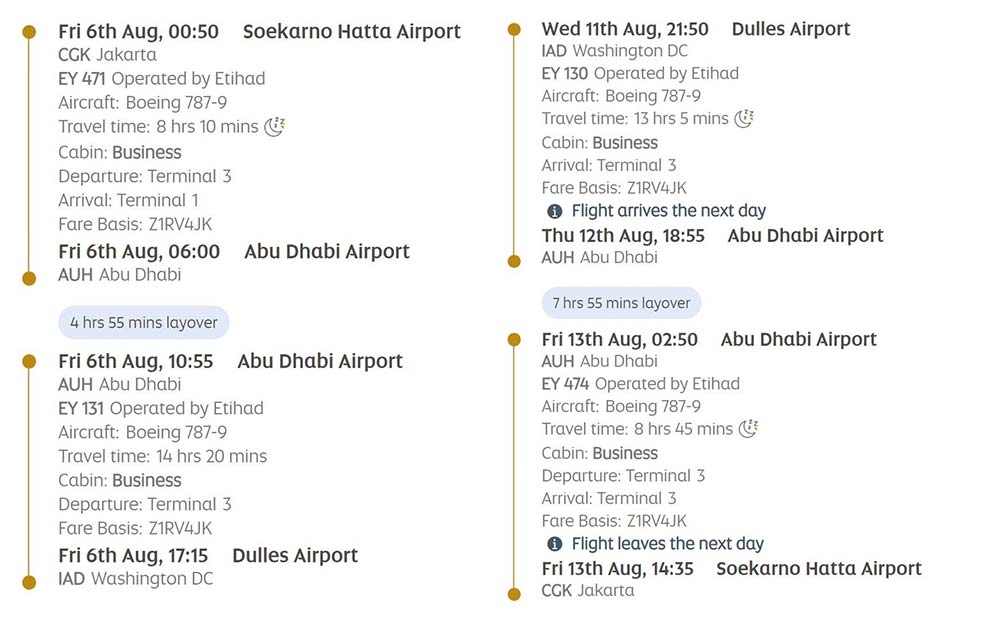This screenshot has width=1000, height=627.
Task: Select the '7 hrs 55 mins layover' badge
Action: point(622,302)
